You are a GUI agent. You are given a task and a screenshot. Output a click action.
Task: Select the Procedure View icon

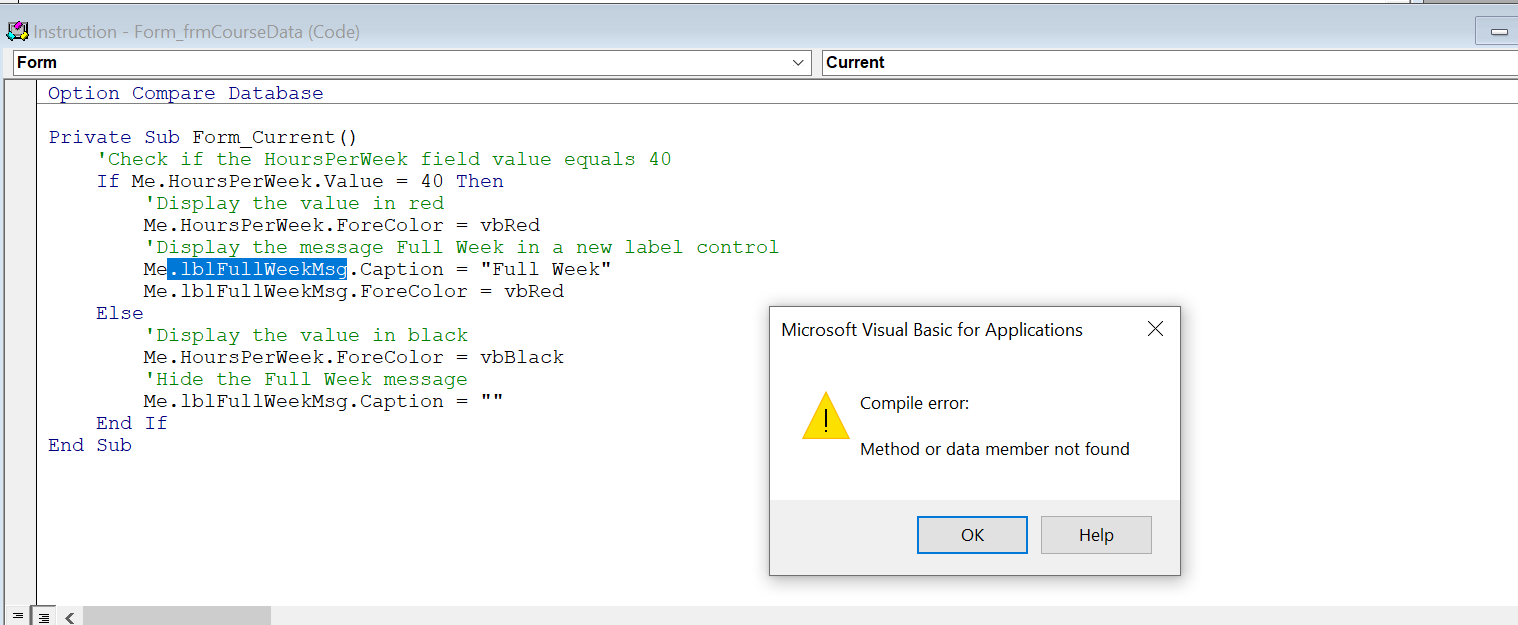tap(15, 616)
